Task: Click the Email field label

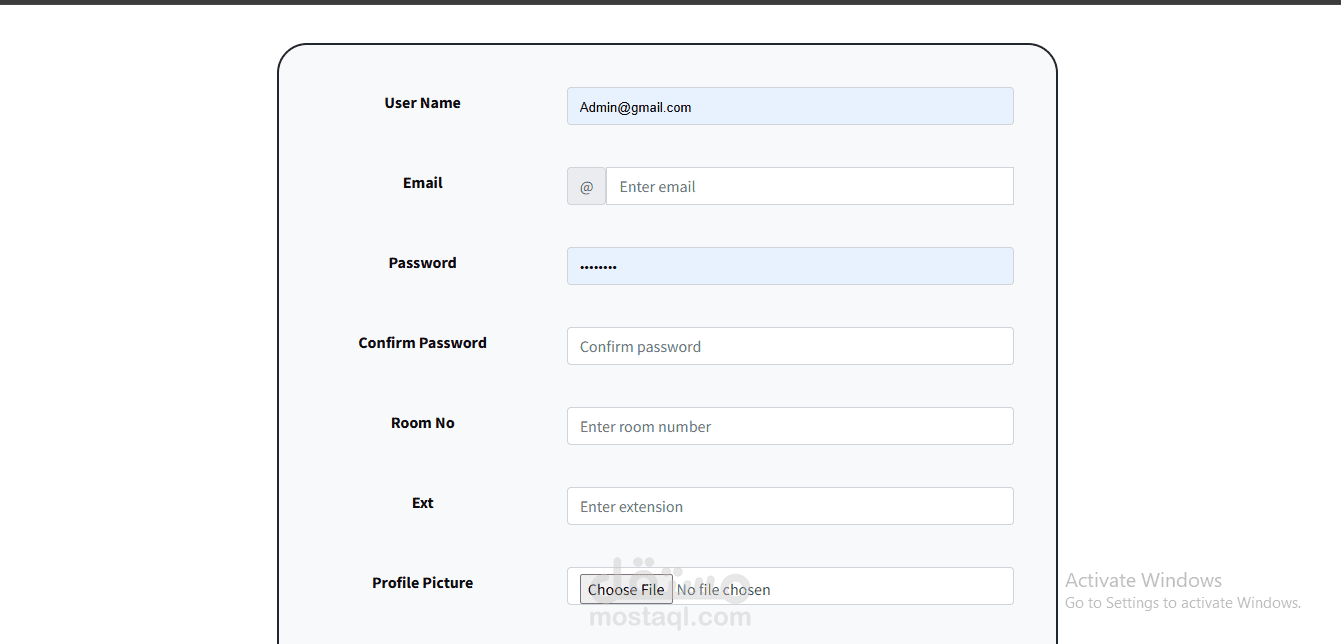Action: point(422,183)
